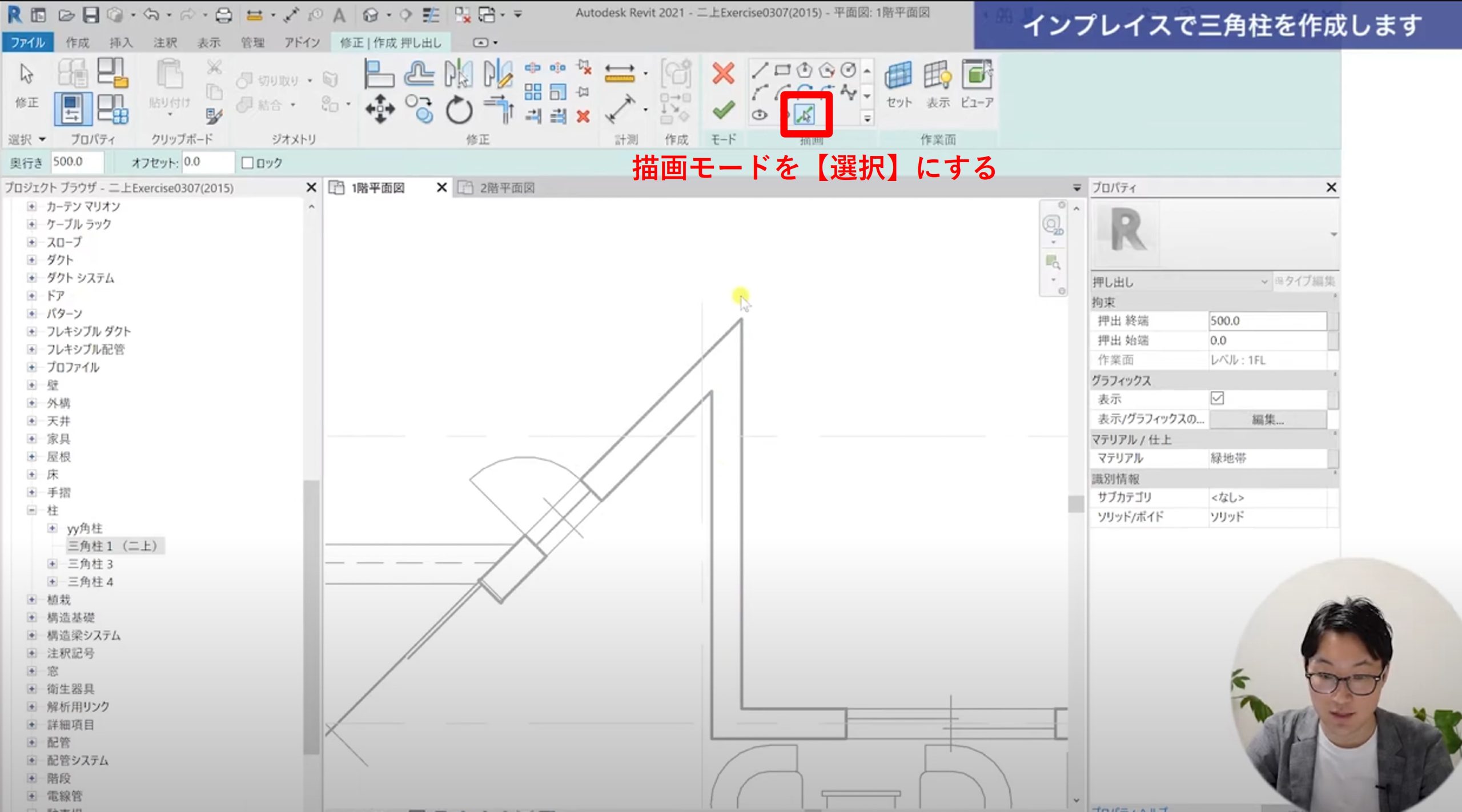Click the タイプ編集 edit type button
The image size is (1462, 812).
click(x=1306, y=282)
